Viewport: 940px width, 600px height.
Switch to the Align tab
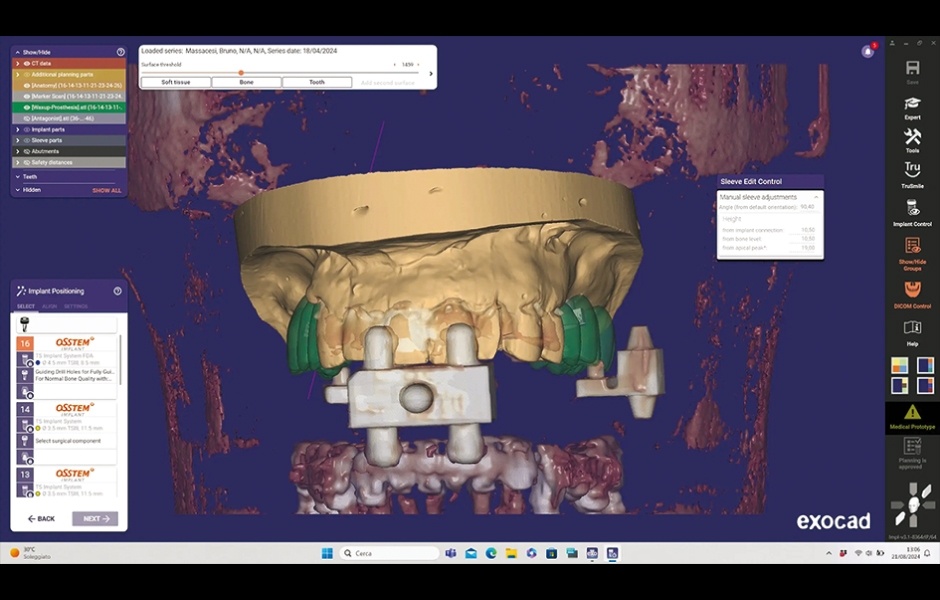(49, 306)
